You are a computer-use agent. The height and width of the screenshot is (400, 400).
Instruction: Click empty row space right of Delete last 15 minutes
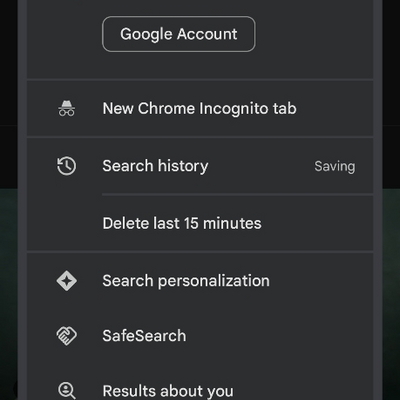coord(317,223)
